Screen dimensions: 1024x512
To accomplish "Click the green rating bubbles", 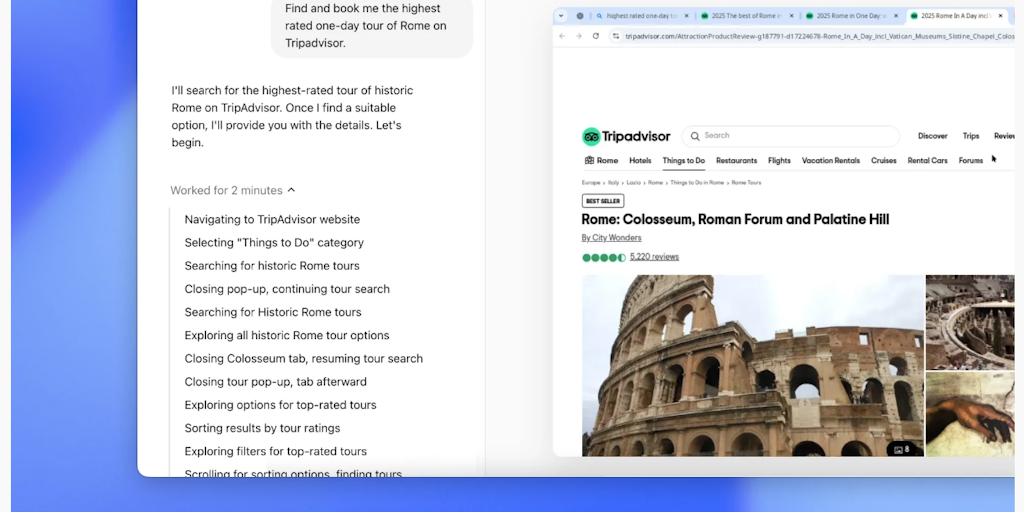I will point(604,257).
